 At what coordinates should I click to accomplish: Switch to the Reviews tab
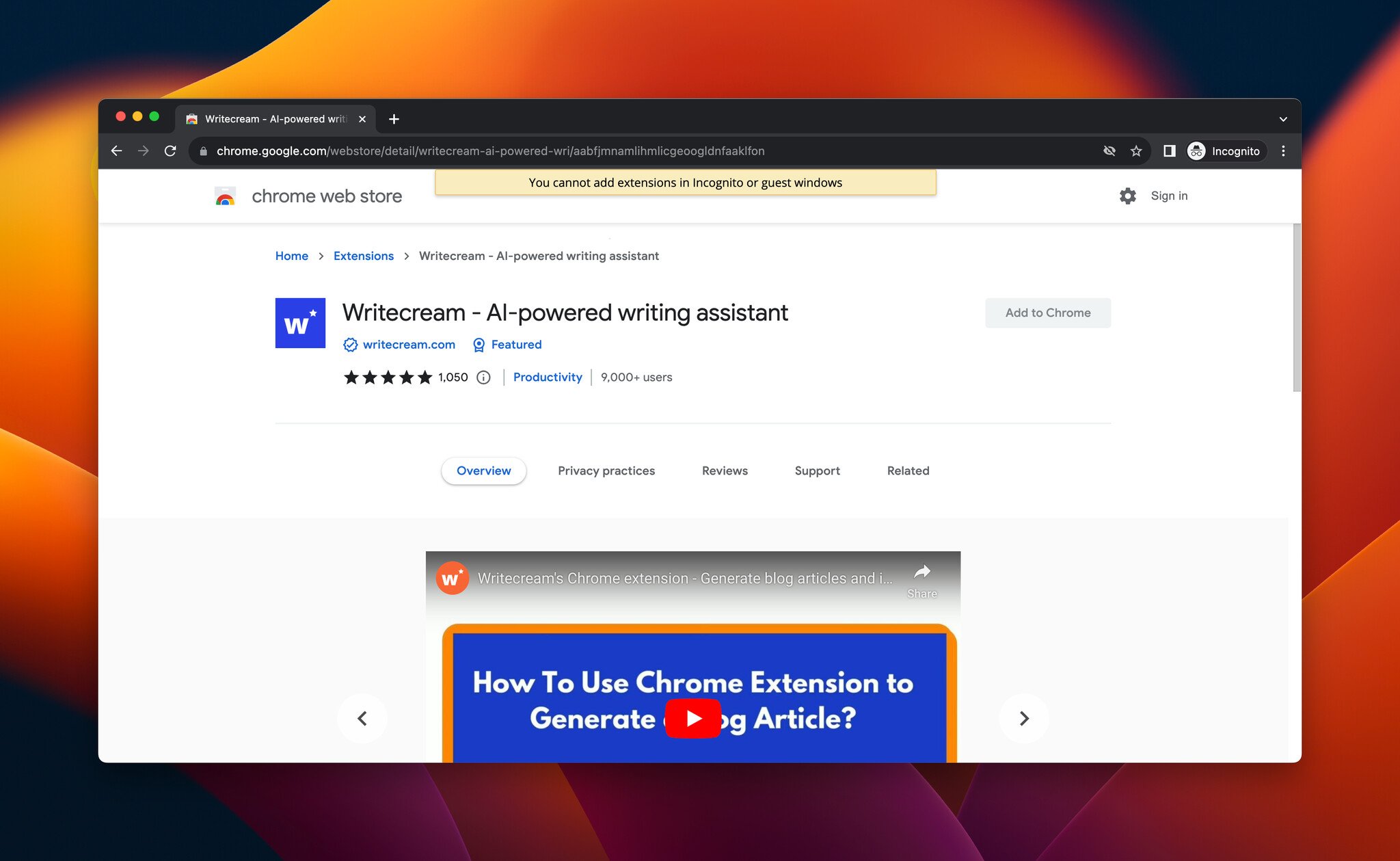pos(724,470)
